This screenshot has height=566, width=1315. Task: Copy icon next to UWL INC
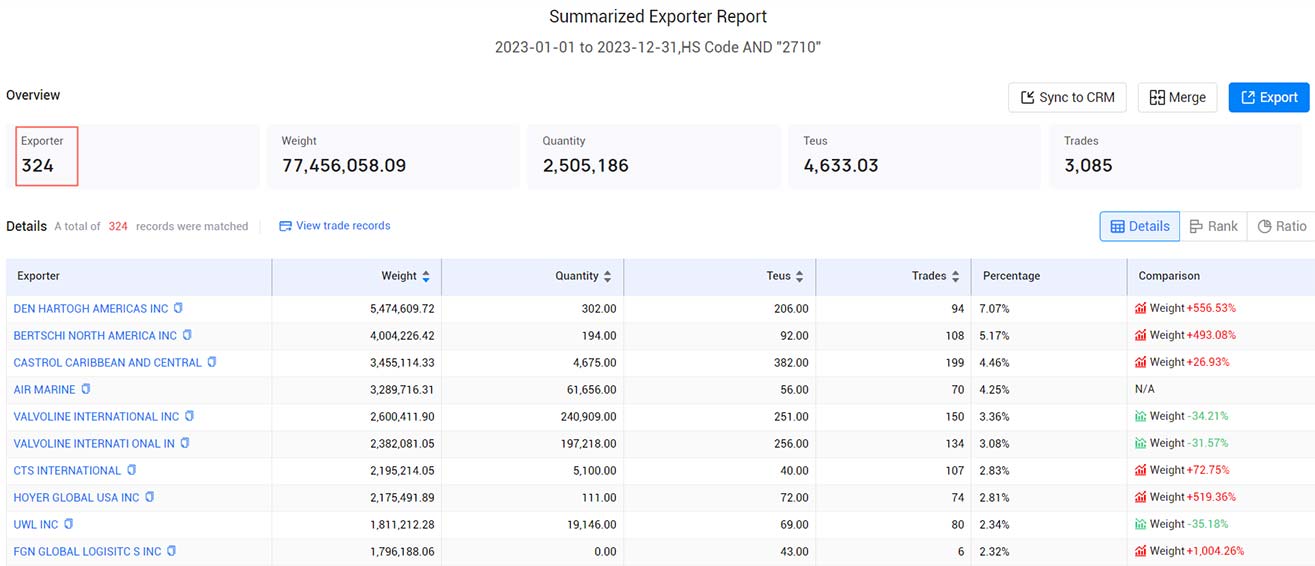coord(69,524)
